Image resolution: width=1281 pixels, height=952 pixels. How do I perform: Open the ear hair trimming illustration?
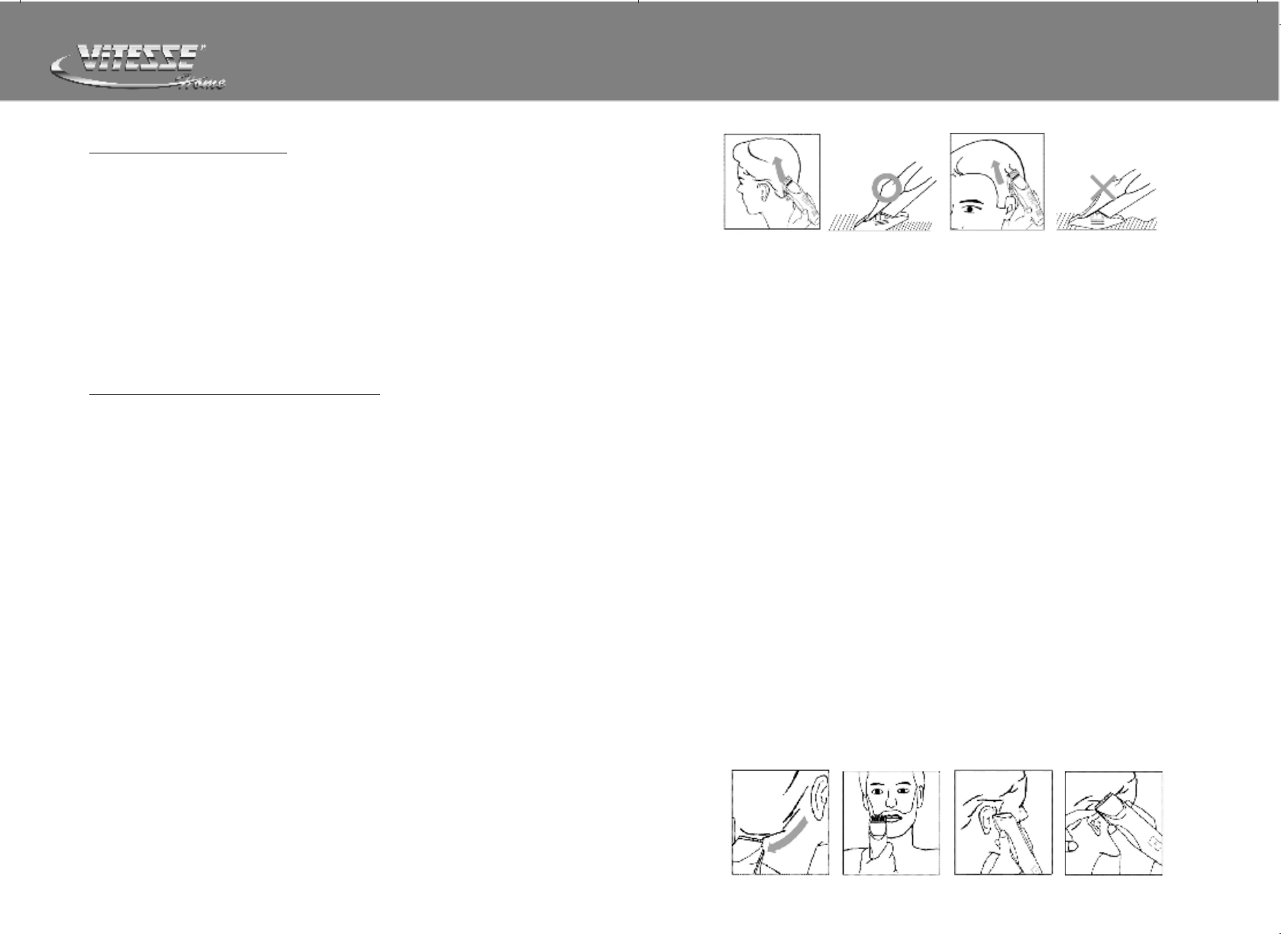pyautogui.click(x=1003, y=822)
